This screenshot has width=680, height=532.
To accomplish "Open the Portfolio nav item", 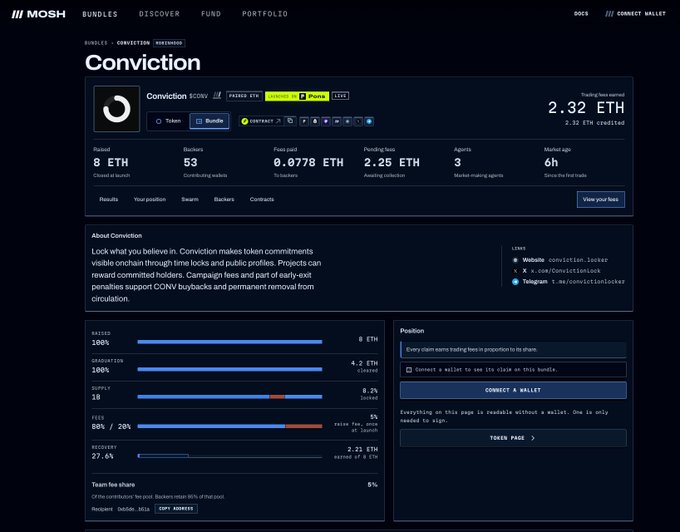I will point(265,14).
